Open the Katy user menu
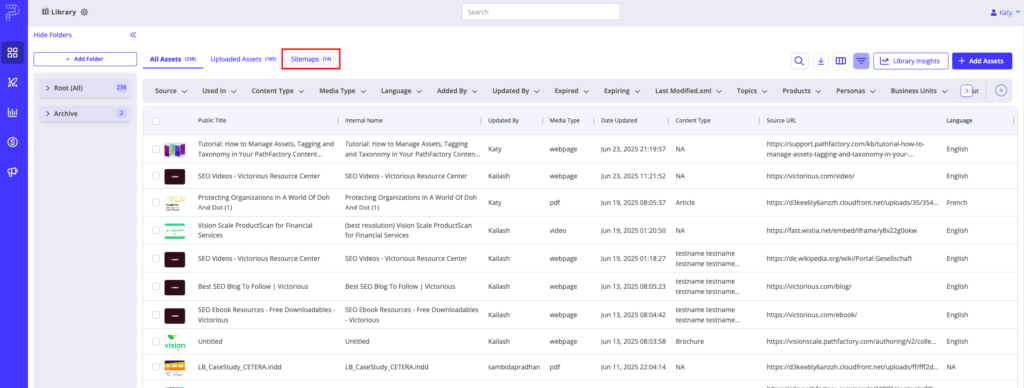1024x388 pixels. 1004,12
